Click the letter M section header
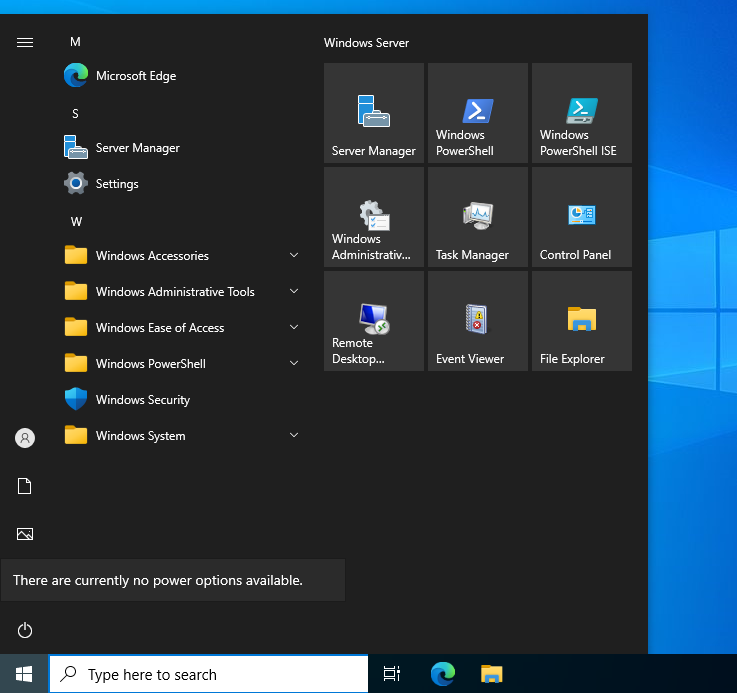The width and height of the screenshot is (737, 693). [75, 42]
